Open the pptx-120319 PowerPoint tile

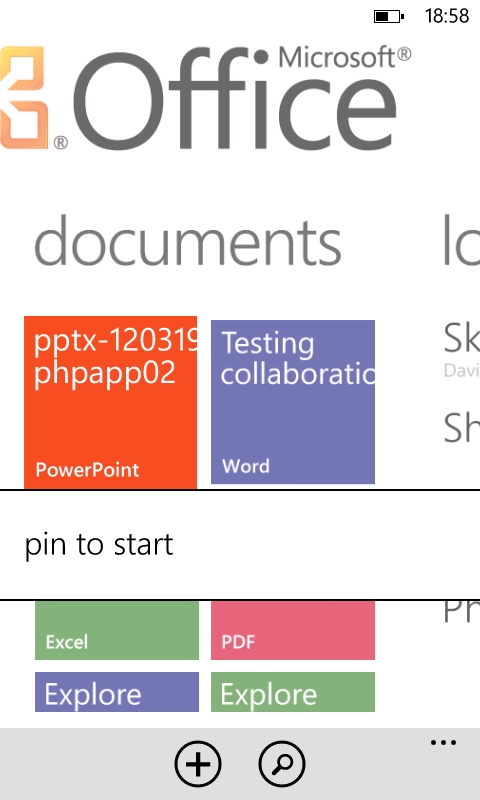(x=110, y=403)
